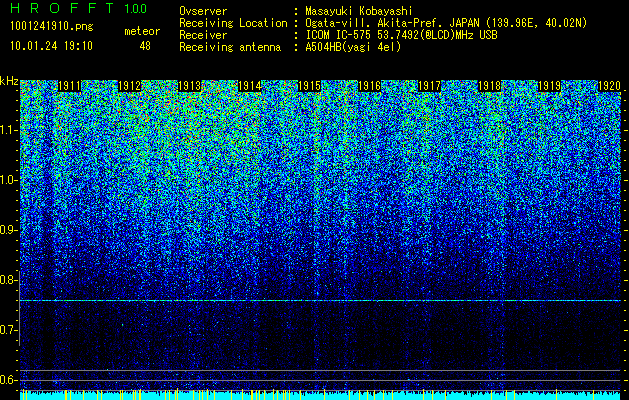Click the Receiving antenna label
The image size is (629, 400).
coord(230,47)
